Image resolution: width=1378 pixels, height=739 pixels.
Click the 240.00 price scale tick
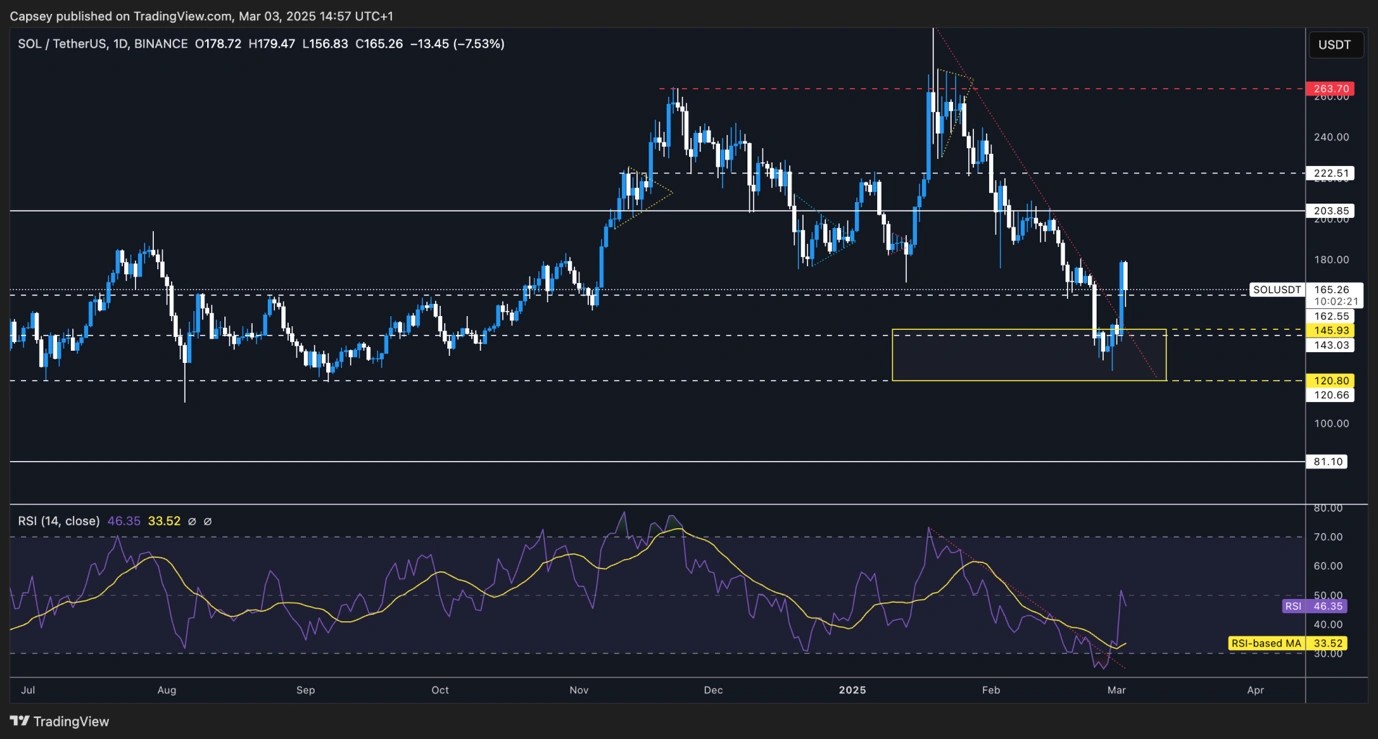1330,137
